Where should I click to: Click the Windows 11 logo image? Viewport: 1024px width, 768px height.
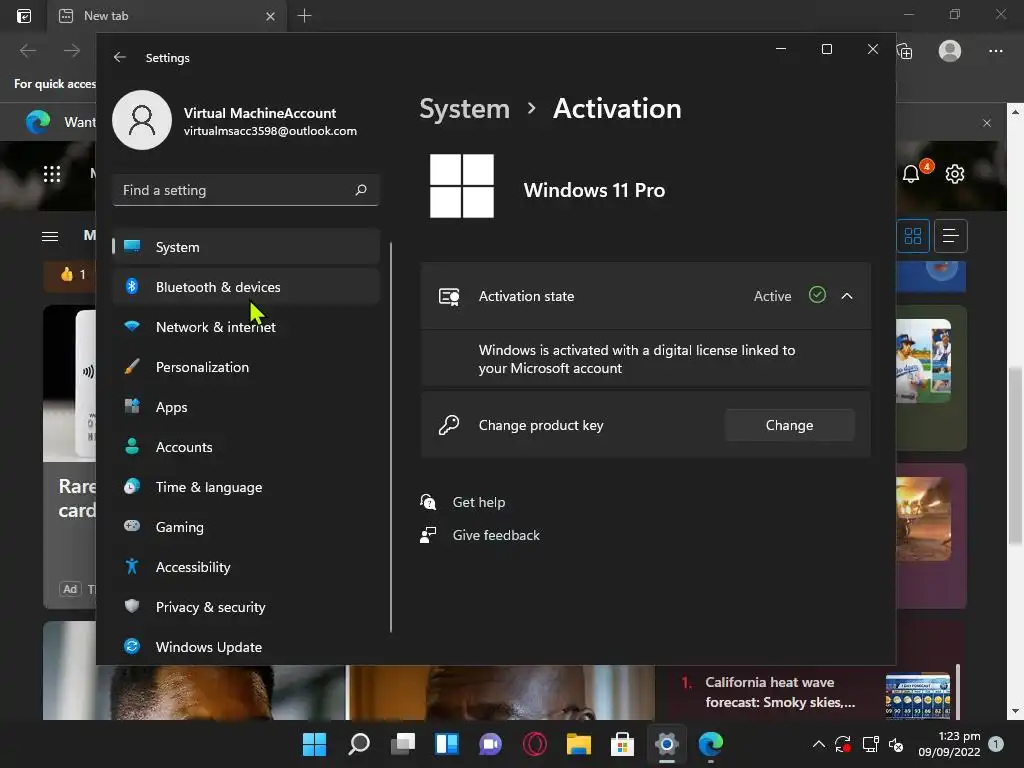point(462,186)
